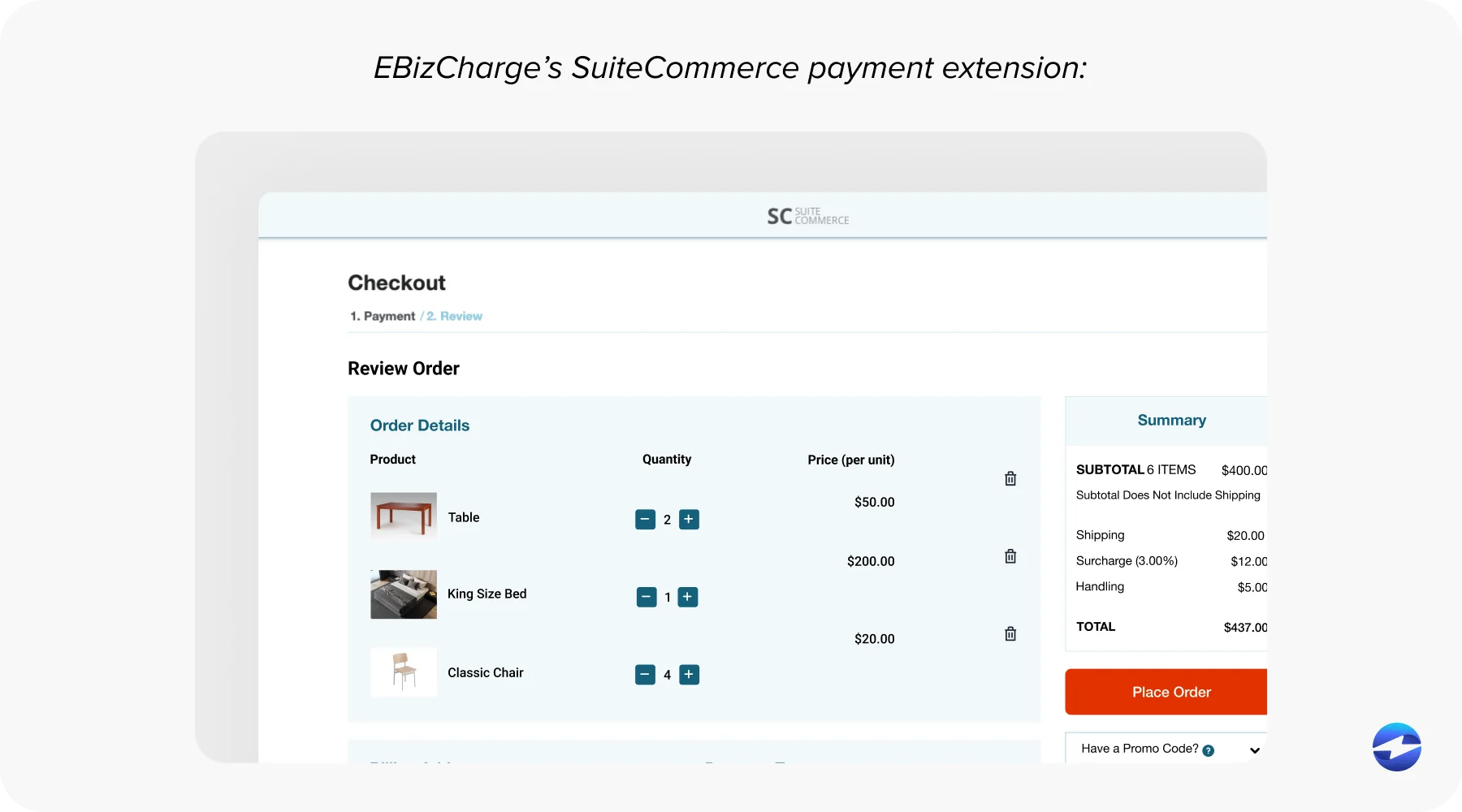The image size is (1462, 812).
Task: Click the Table product name
Action: pos(464,517)
